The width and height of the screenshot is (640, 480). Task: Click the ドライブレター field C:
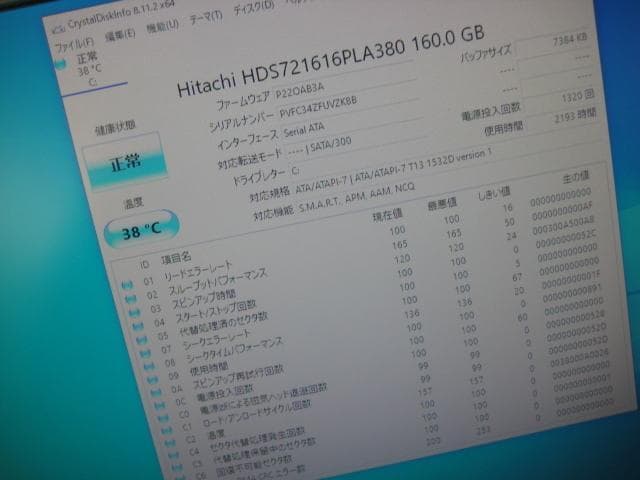(296, 171)
